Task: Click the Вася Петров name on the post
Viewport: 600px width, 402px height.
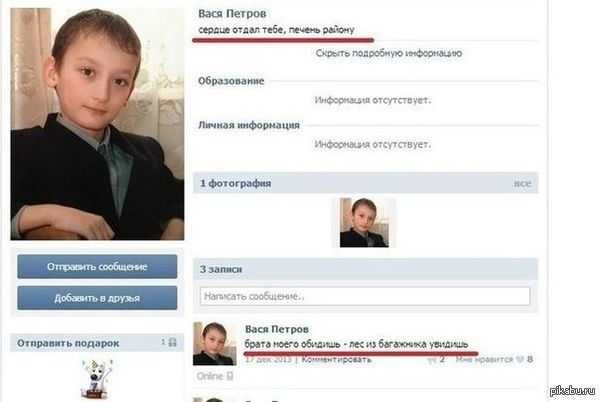Action: (277, 329)
